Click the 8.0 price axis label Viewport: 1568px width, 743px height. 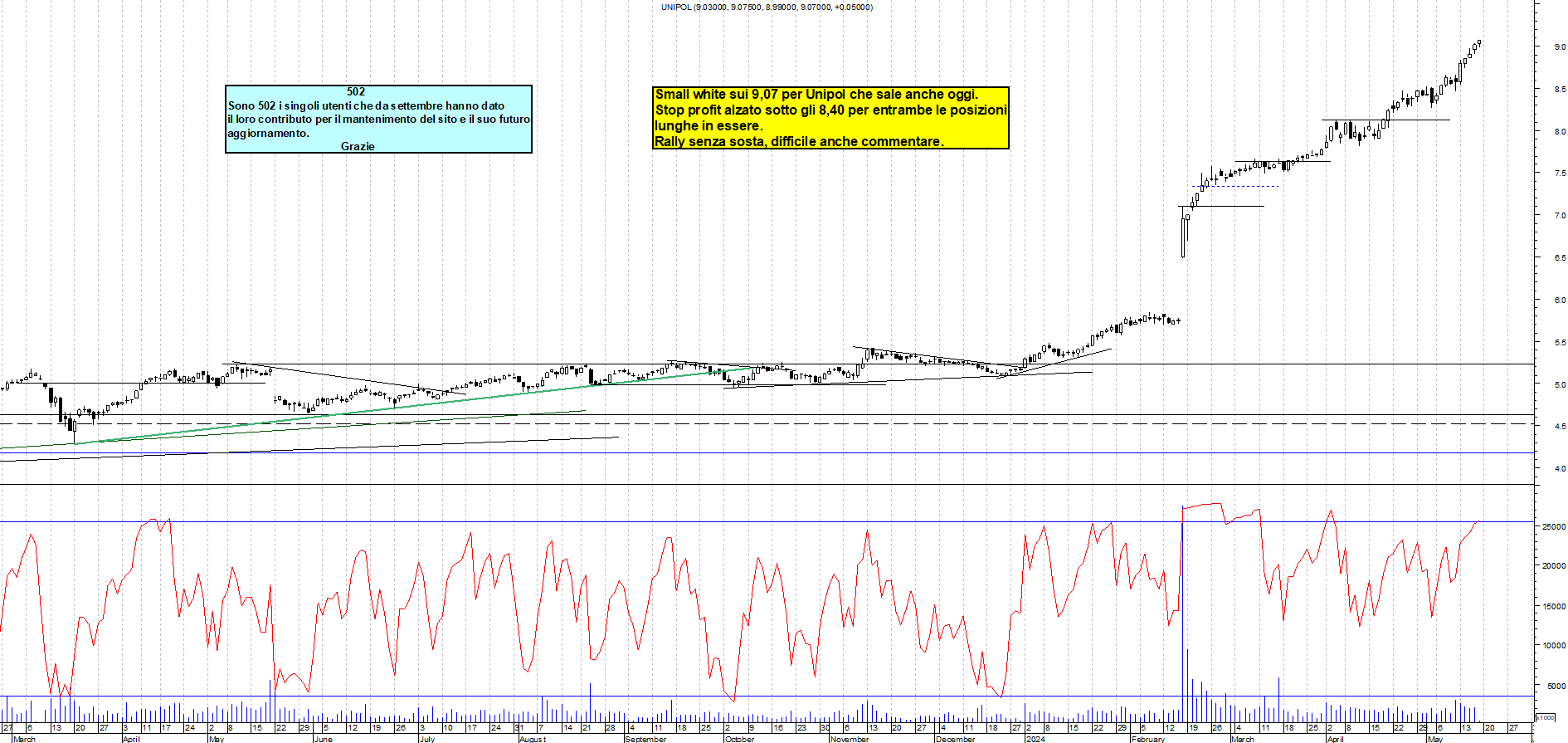coord(1560,132)
